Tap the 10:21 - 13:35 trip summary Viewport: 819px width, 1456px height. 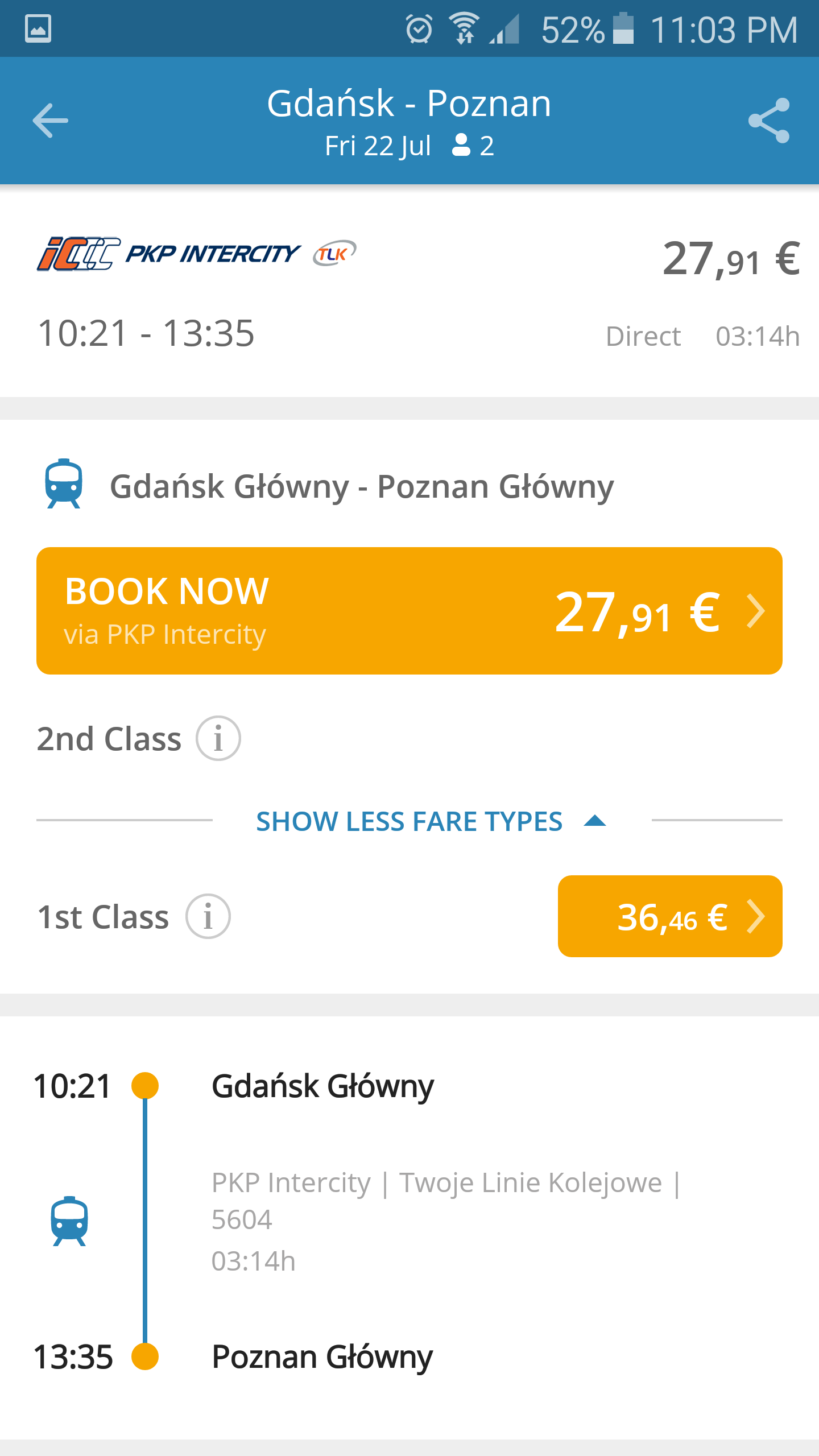146,333
